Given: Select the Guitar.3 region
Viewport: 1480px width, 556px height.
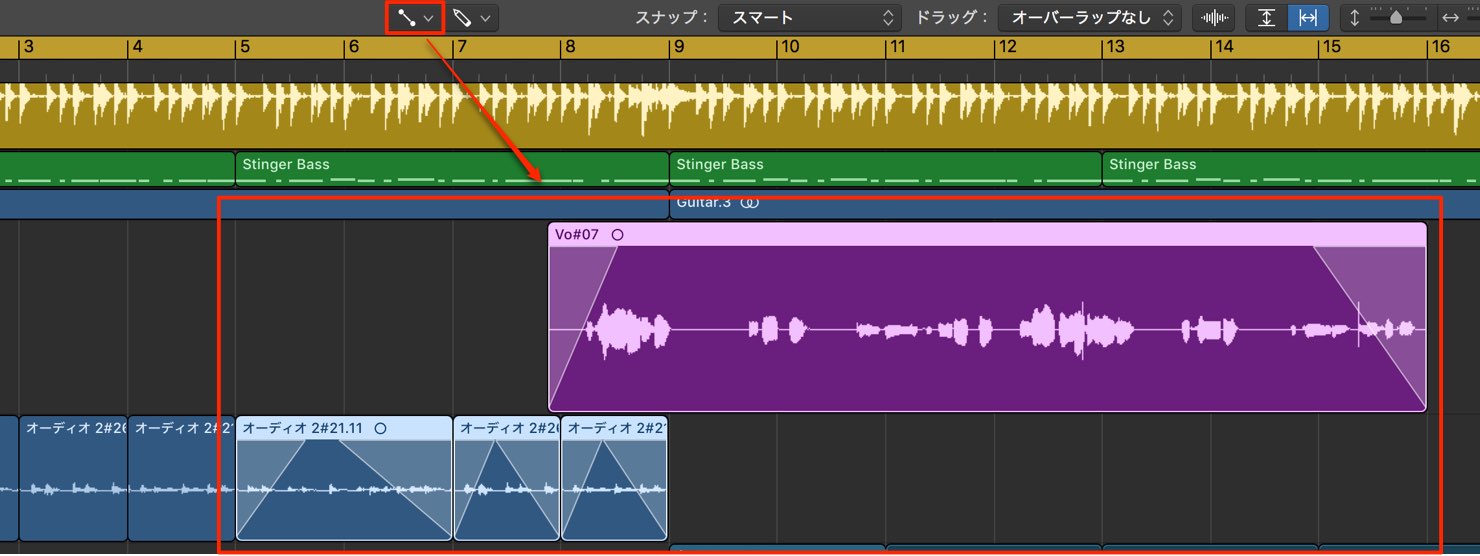Looking at the screenshot, I should click(x=1075, y=203).
